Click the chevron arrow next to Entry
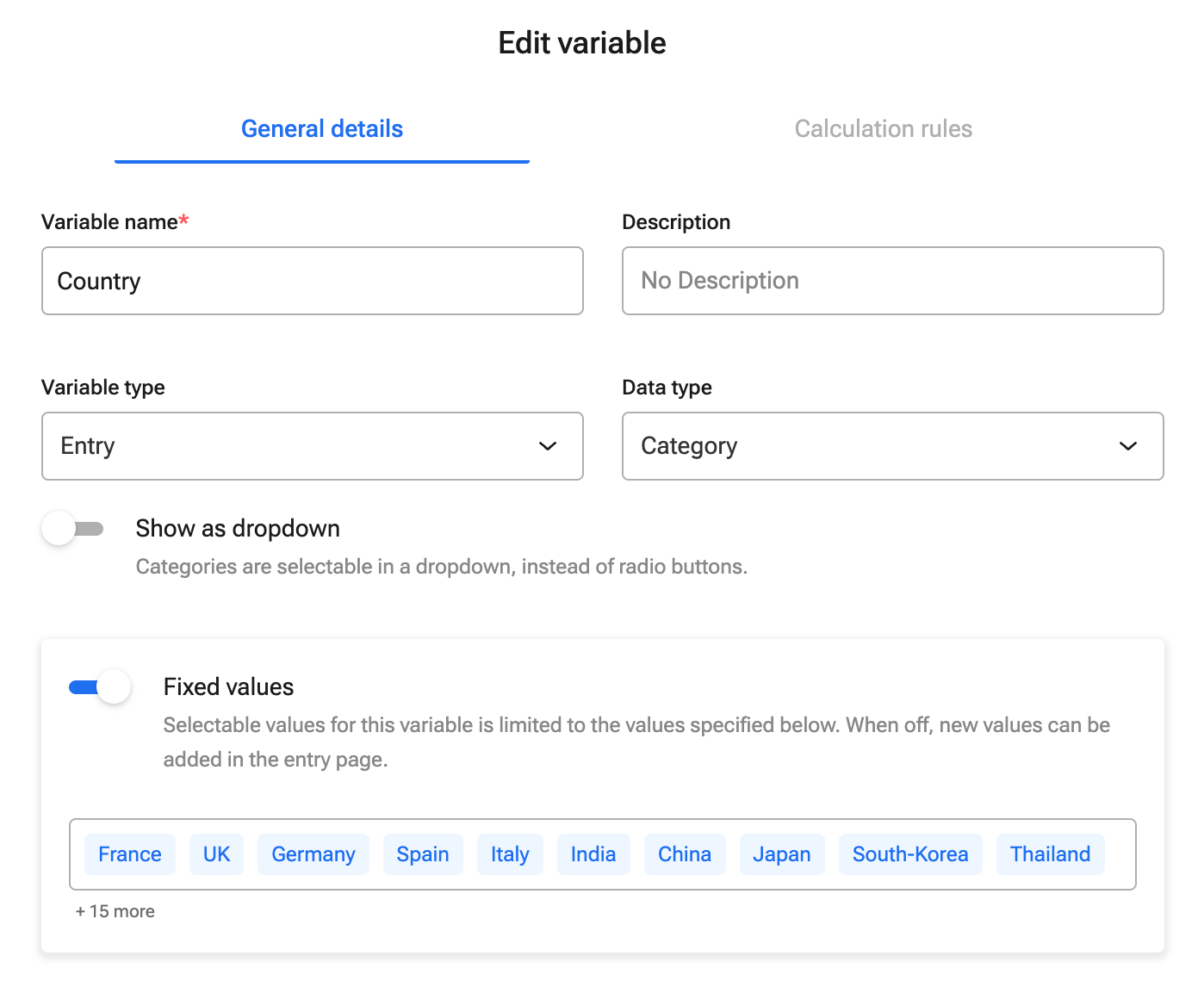The height and width of the screenshot is (987, 1204). 548,446
